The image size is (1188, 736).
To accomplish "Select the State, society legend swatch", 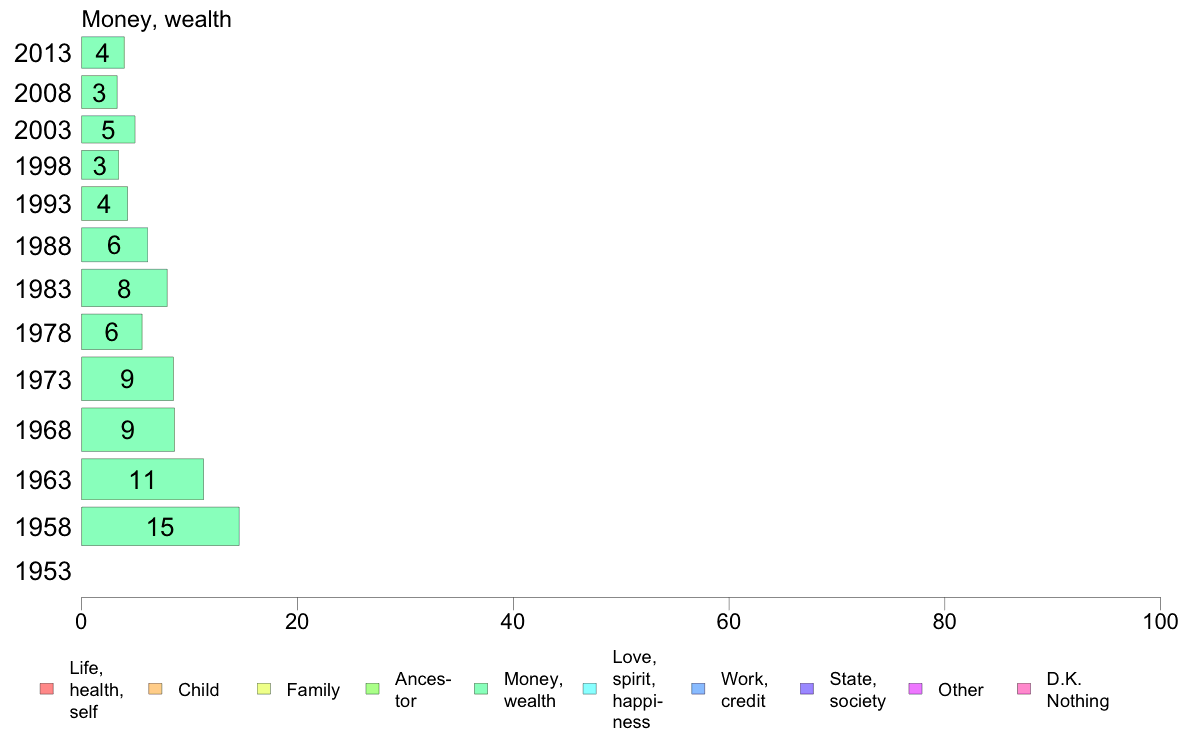I will (807, 689).
